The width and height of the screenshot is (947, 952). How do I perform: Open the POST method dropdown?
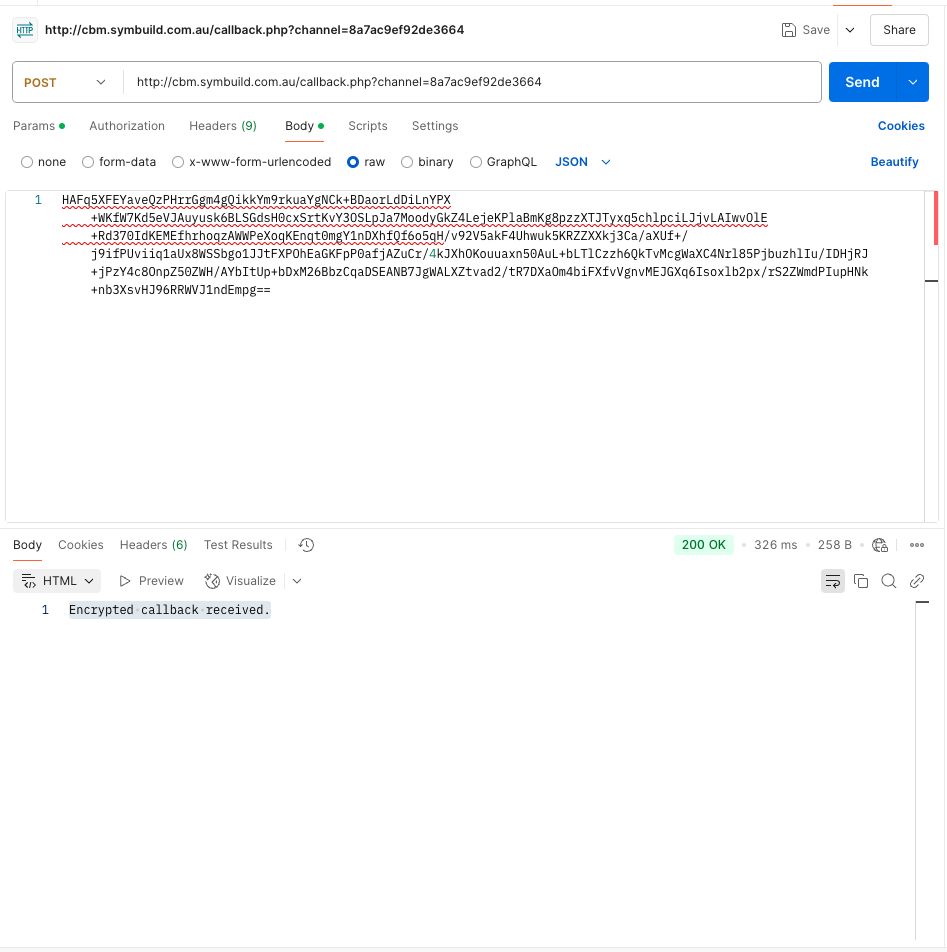click(x=65, y=83)
